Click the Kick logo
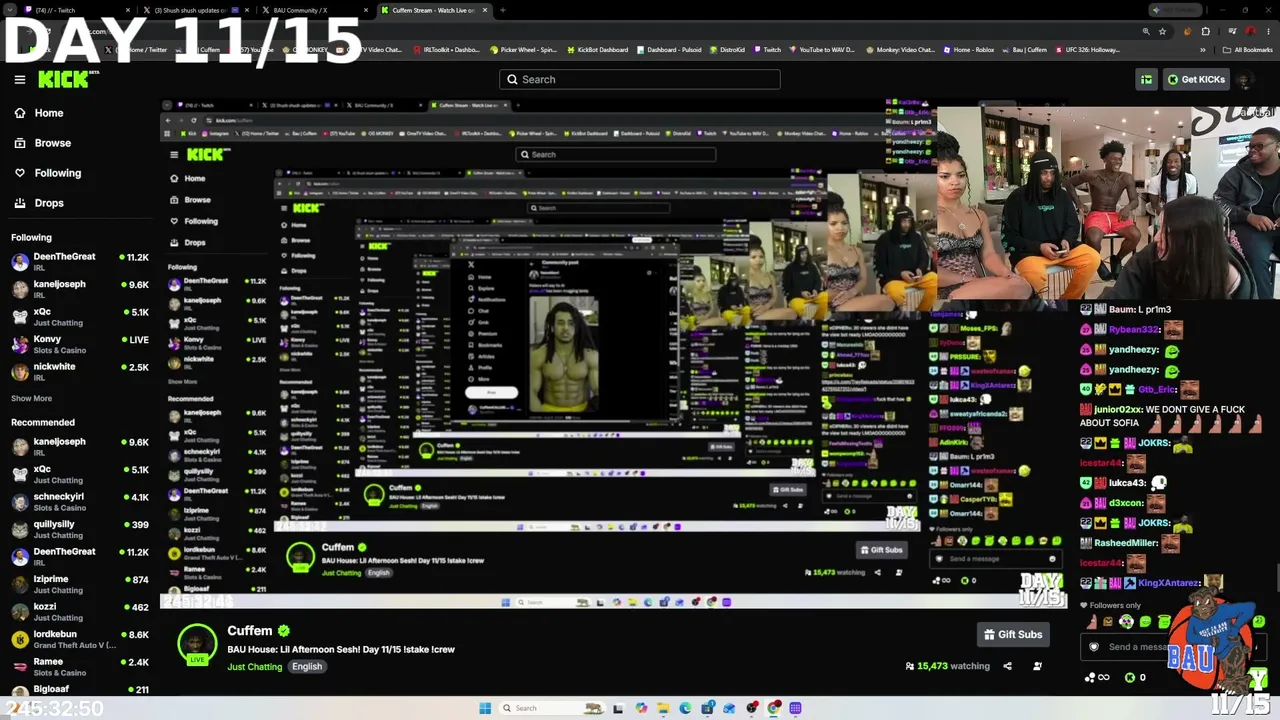Screen dimensions: 1280x720 click(x=68, y=80)
